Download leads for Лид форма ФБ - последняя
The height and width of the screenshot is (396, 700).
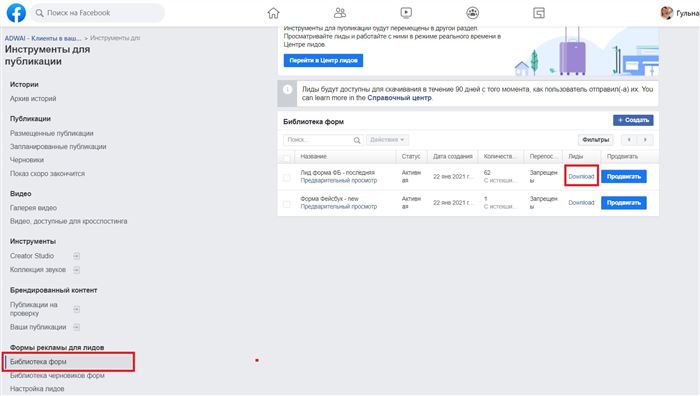tap(581, 176)
